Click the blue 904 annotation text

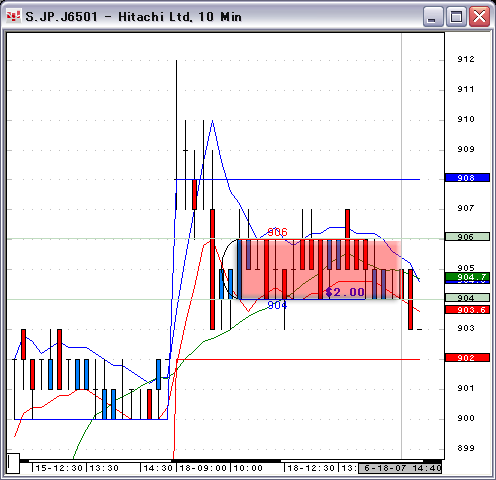click(x=277, y=305)
